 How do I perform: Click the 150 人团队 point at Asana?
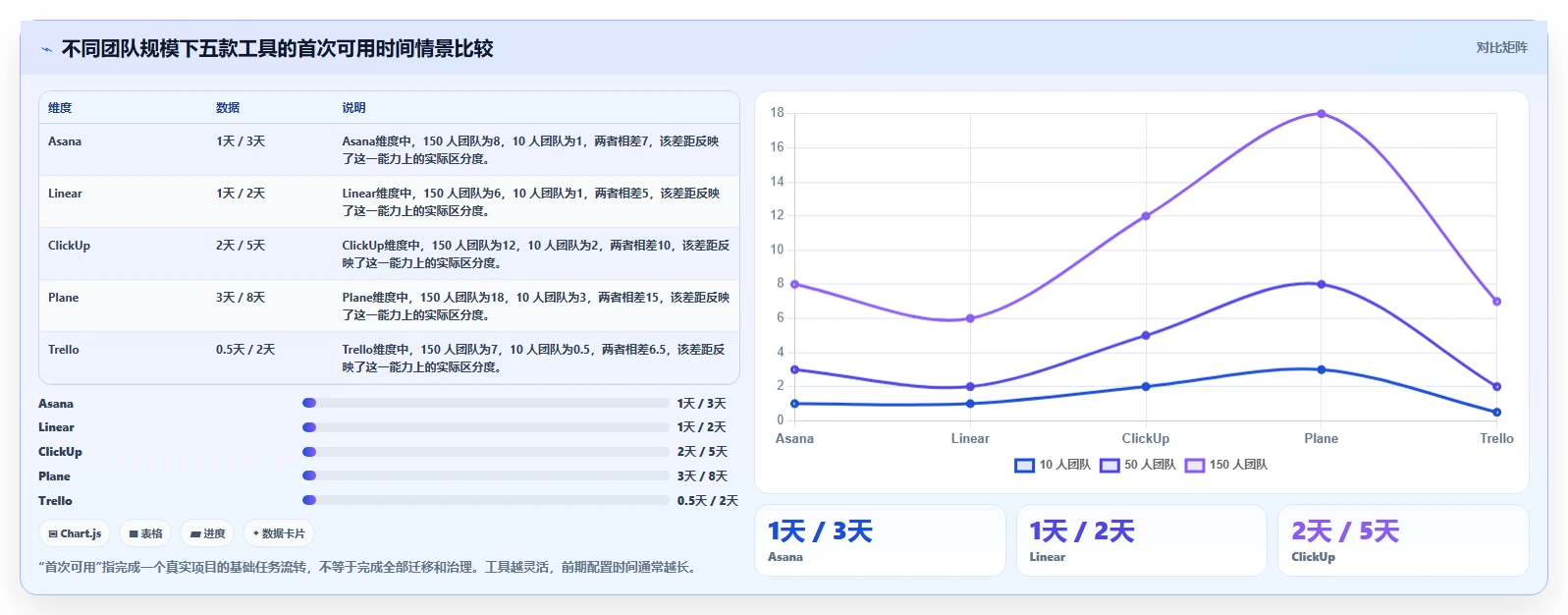794,285
